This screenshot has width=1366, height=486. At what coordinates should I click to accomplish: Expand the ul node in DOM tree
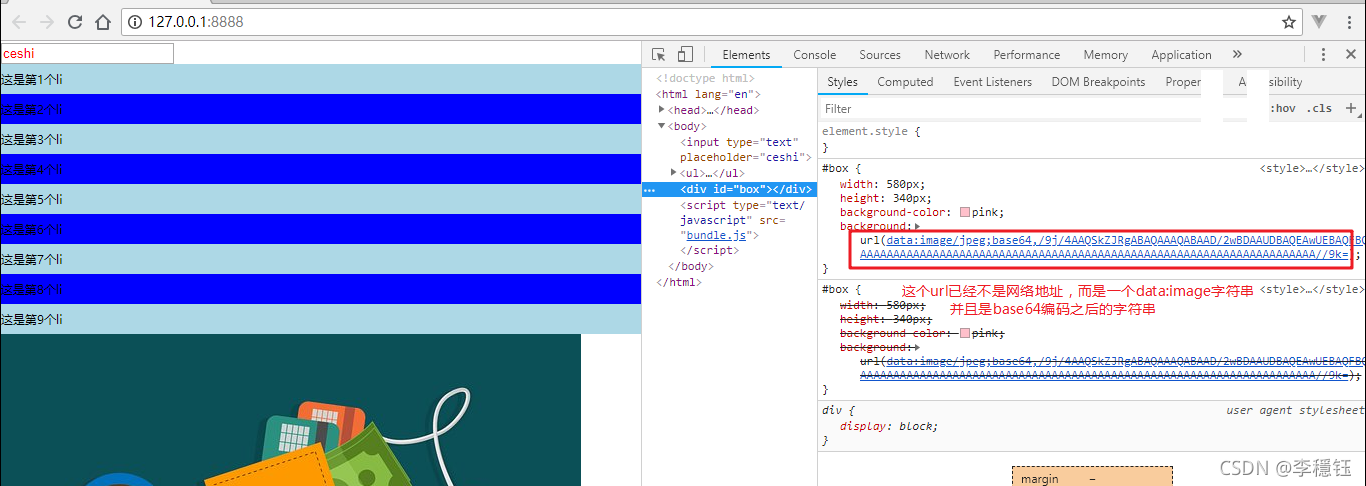coord(674,173)
